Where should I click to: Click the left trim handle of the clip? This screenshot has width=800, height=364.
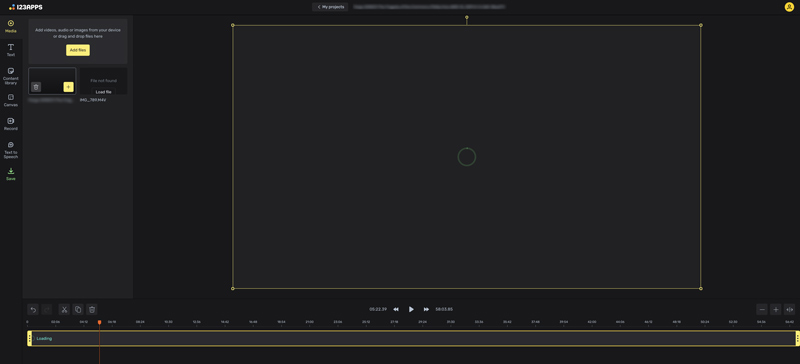[x=30, y=338]
